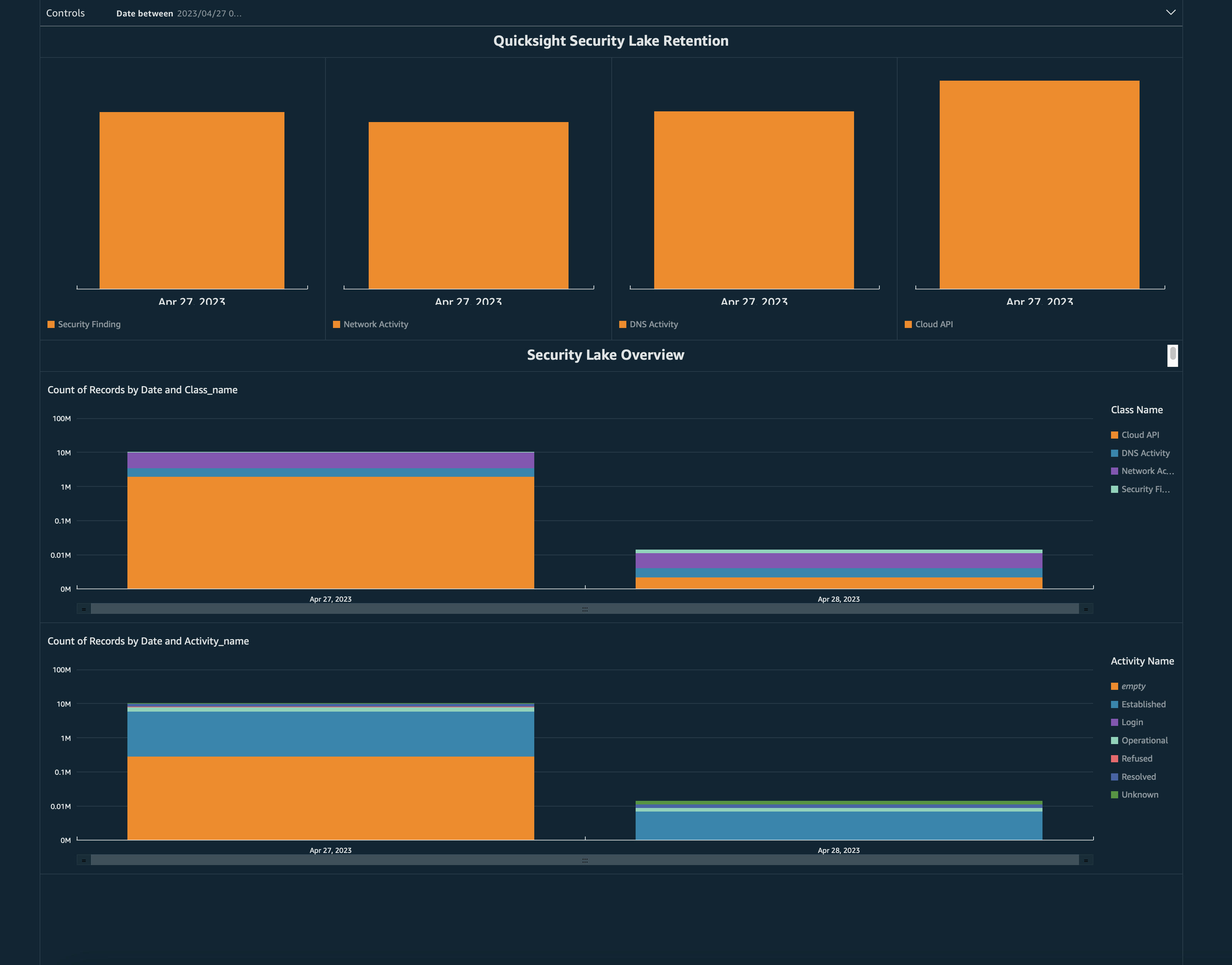
Task: Click right handle of Activity_name chart zoom slider
Action: 1086,860
